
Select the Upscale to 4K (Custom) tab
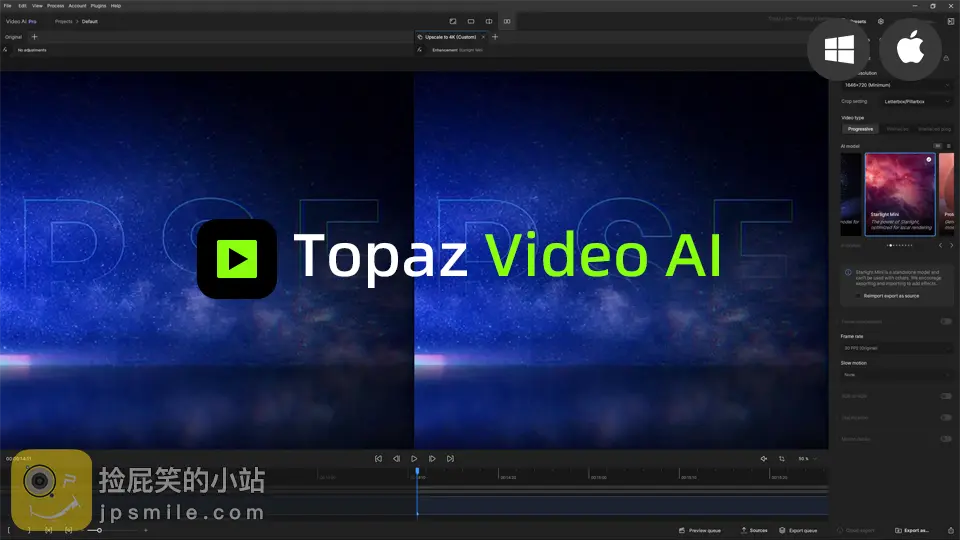(450, 37)
